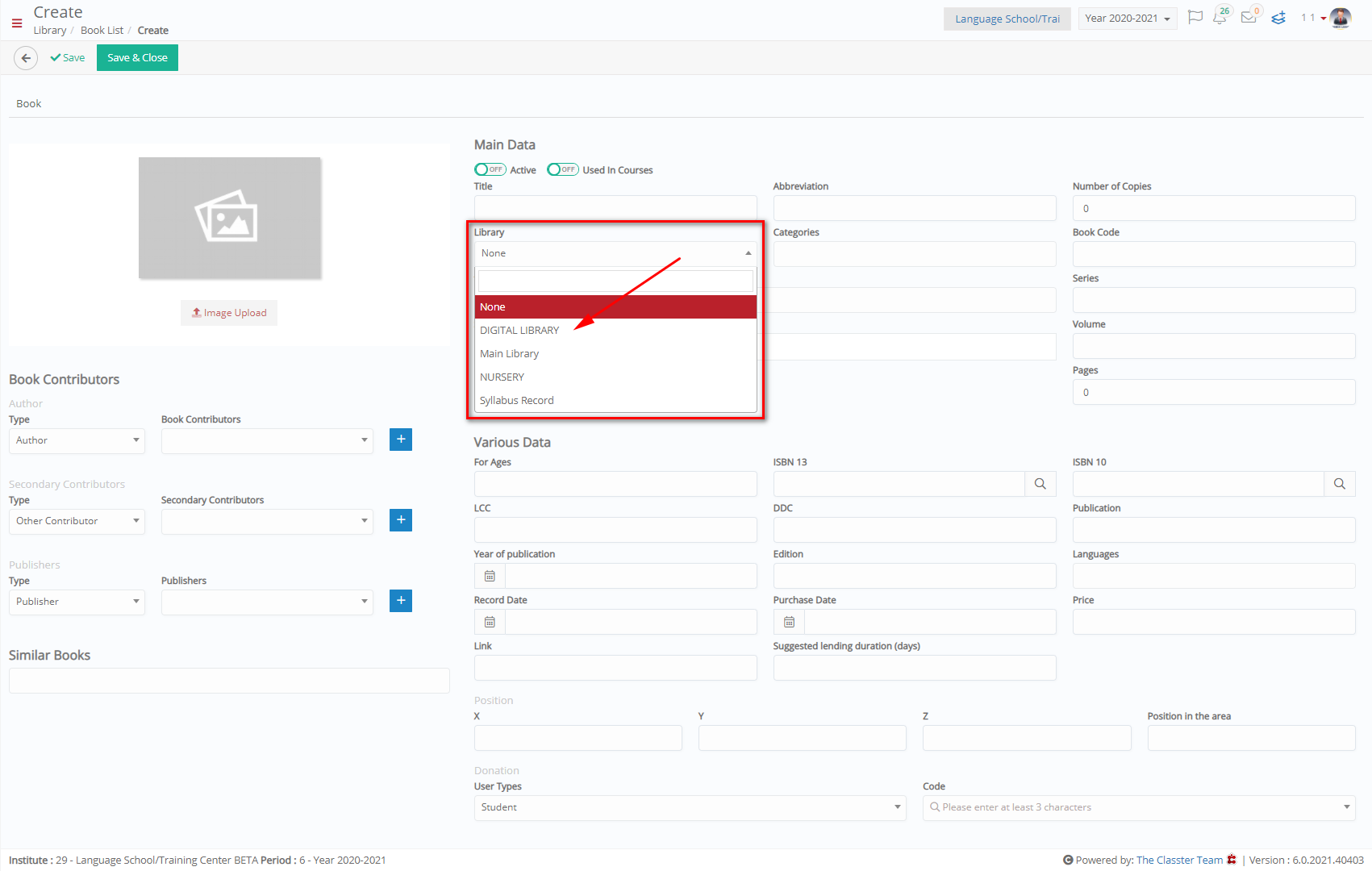Select Syllabus Record option

[x=615, y=401]
